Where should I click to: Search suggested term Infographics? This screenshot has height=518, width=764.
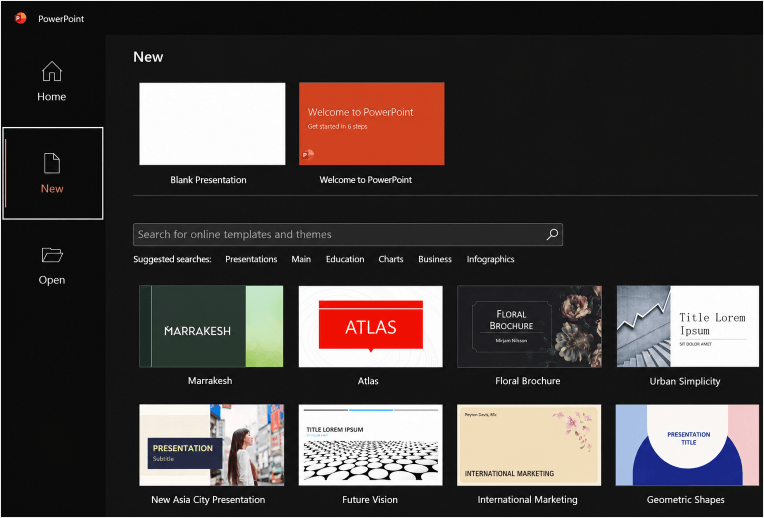tap(490, 259)
